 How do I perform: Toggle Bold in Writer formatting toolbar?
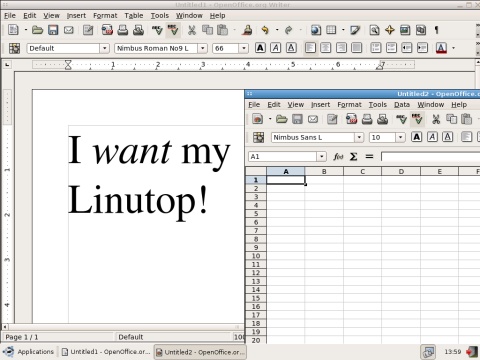click(x=260, y=48)
